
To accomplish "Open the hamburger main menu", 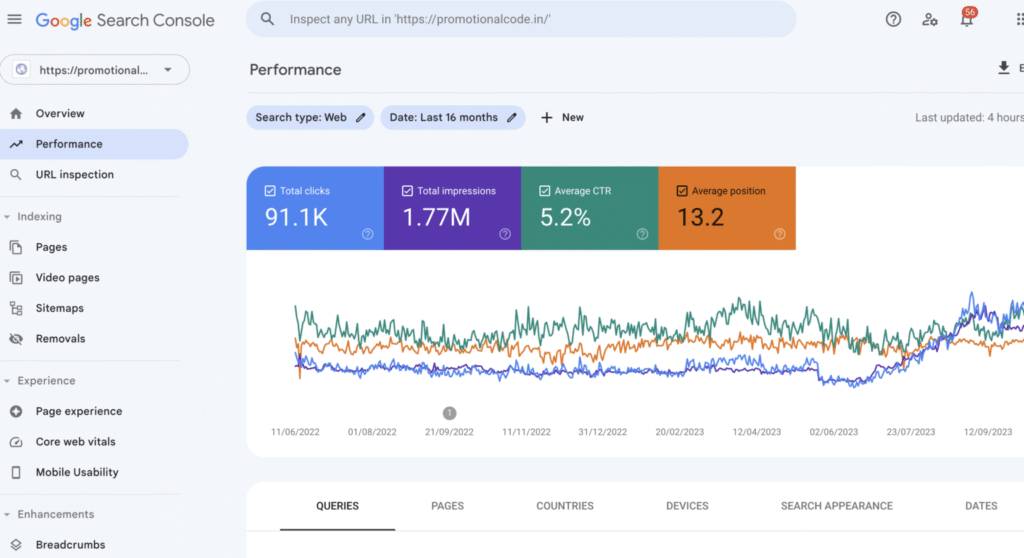I will click(14, 20).
